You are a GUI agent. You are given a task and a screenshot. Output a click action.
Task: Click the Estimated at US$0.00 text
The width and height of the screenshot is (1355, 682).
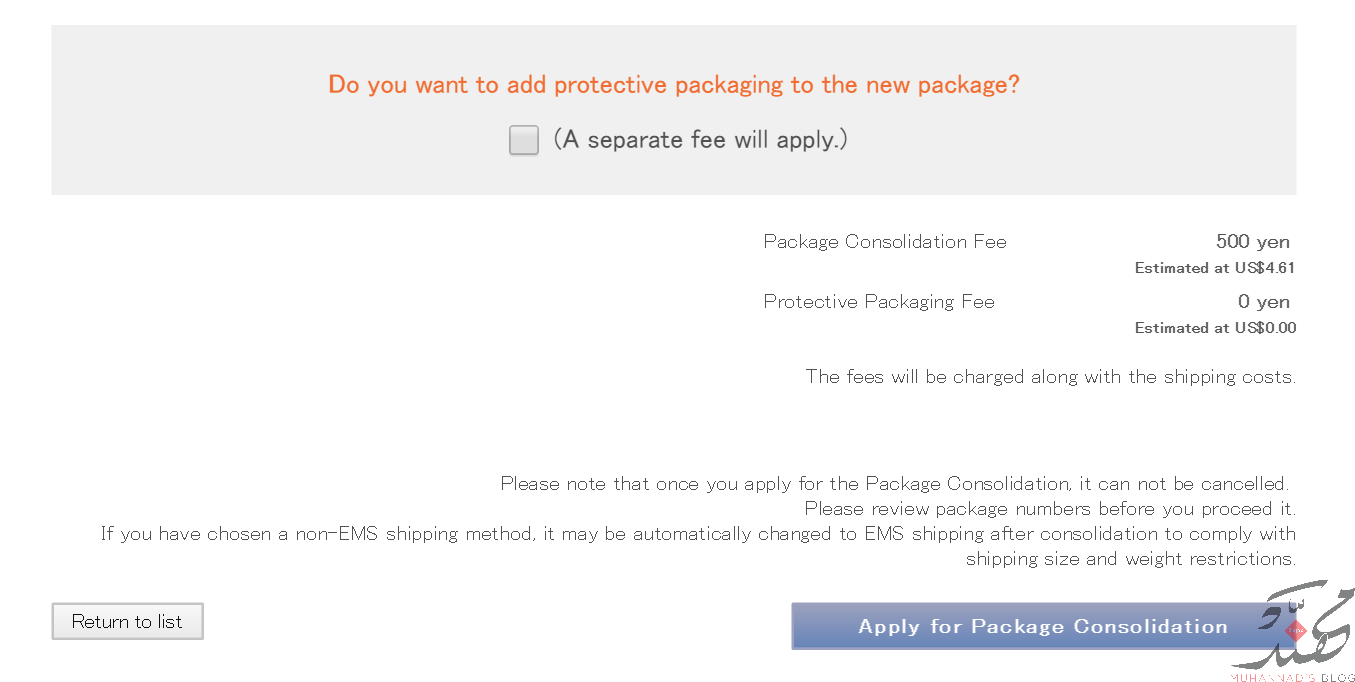pos(1215,328)
